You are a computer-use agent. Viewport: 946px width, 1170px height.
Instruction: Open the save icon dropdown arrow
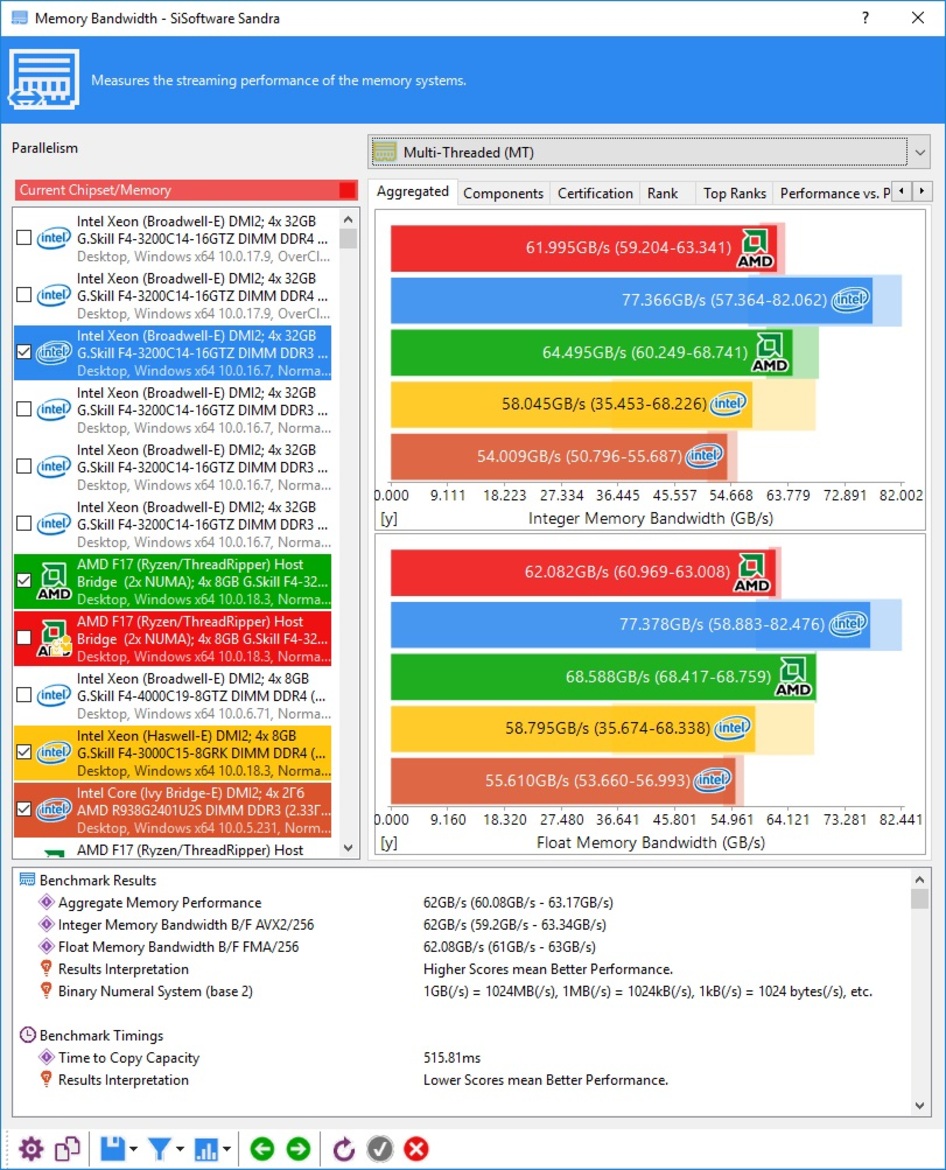134,1149
